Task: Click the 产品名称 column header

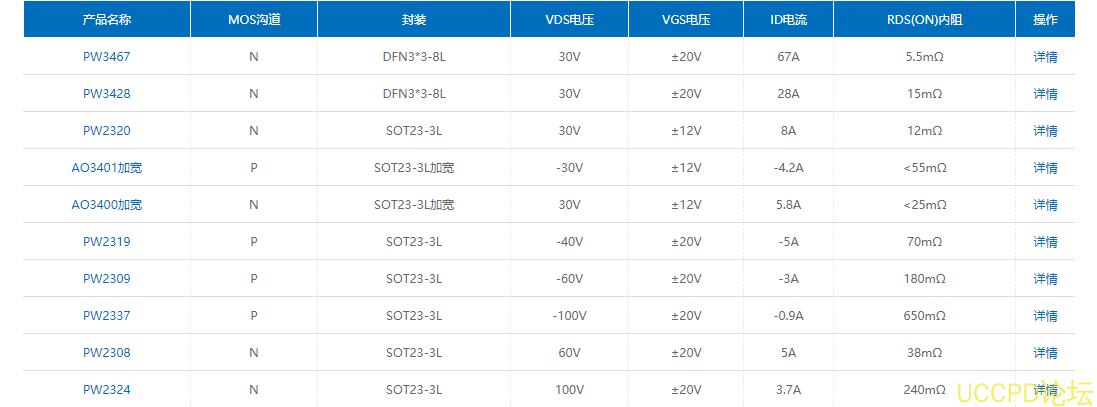Action: click(106, 20)
